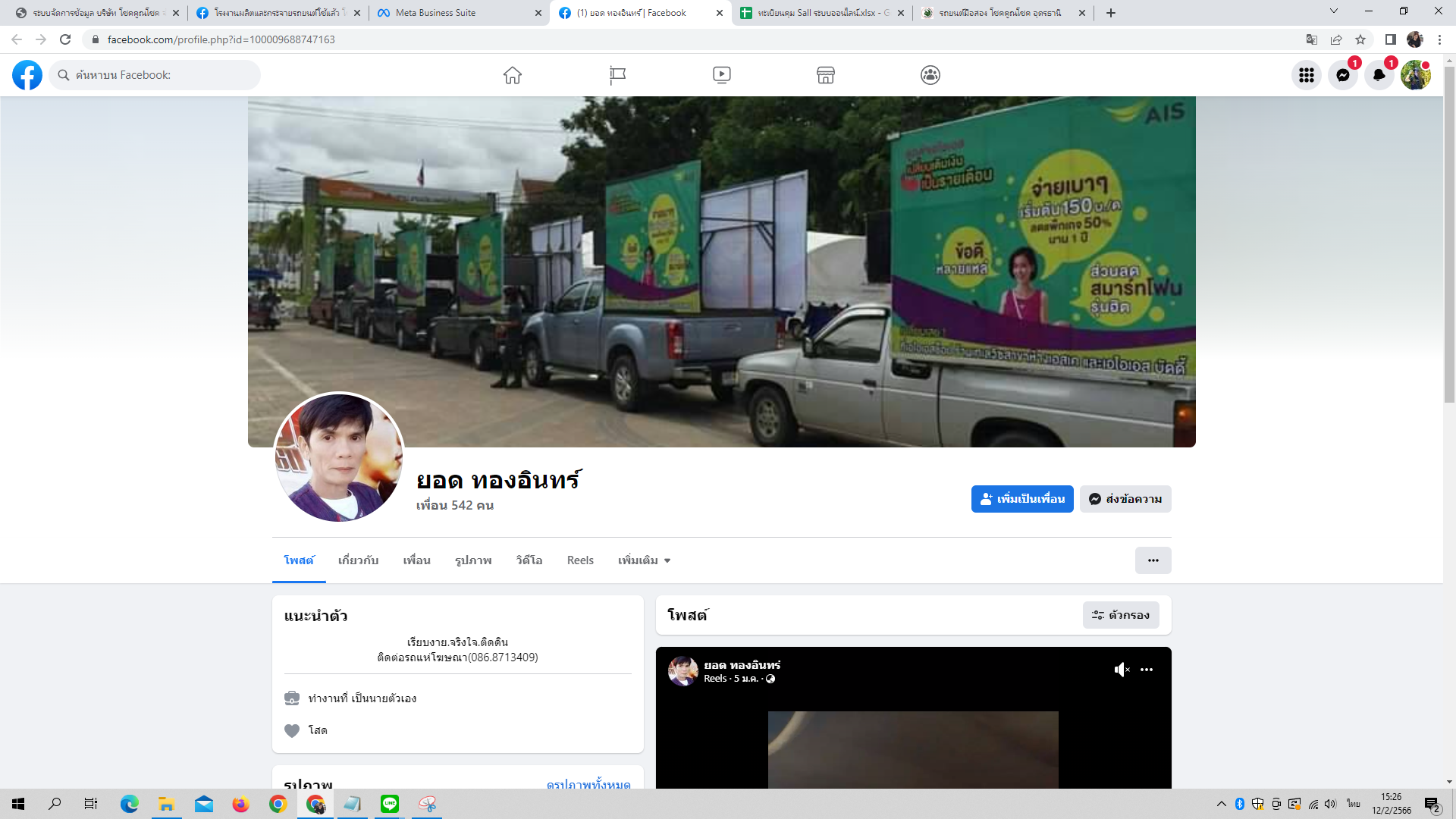The height and width of the screenshot is (819, 1456).
Task: Open notifications bell icon
Action: pos(1379,75)
